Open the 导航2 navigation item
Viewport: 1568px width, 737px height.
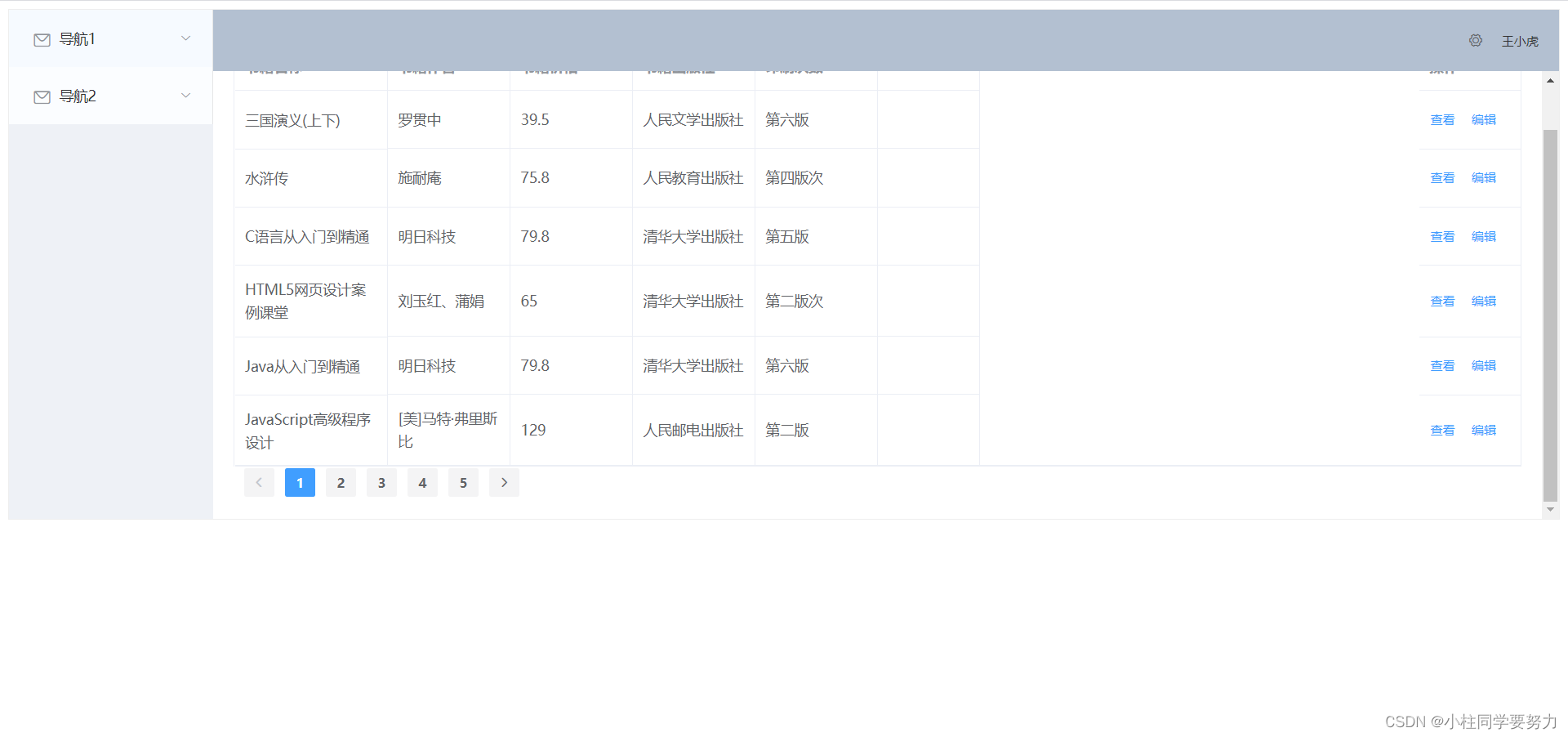point(110,96)
